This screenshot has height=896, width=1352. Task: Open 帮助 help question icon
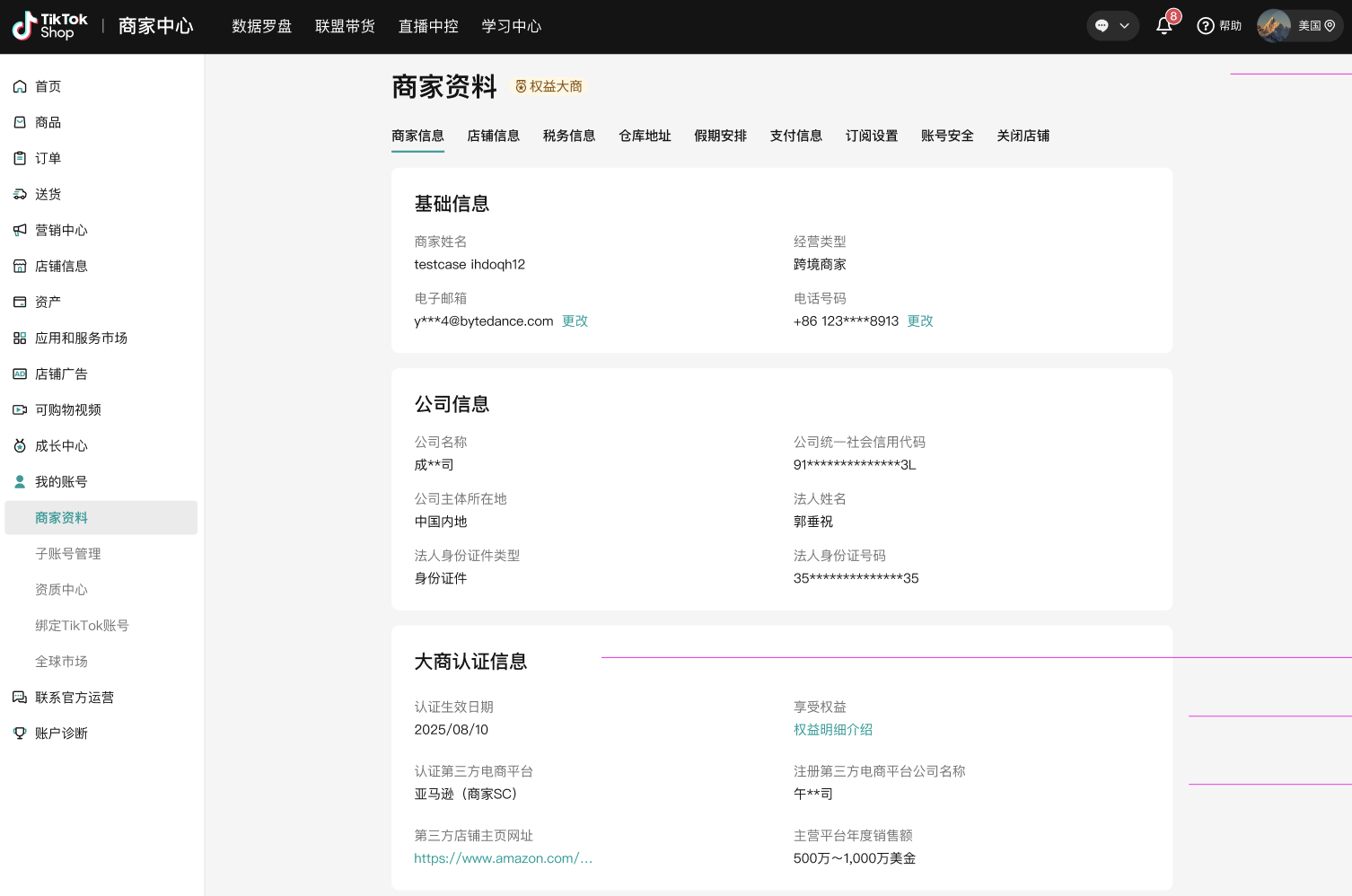tap(1206, 26)
